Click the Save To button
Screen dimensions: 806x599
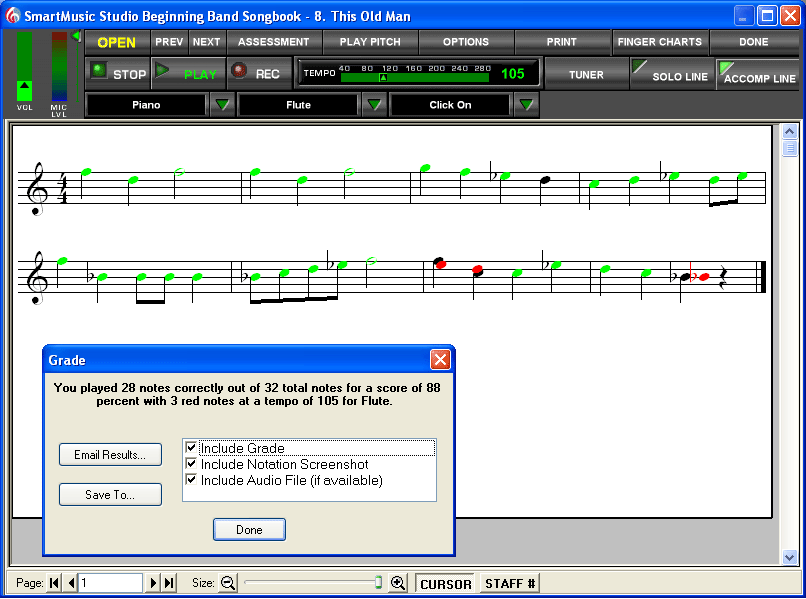pos(110,495)
